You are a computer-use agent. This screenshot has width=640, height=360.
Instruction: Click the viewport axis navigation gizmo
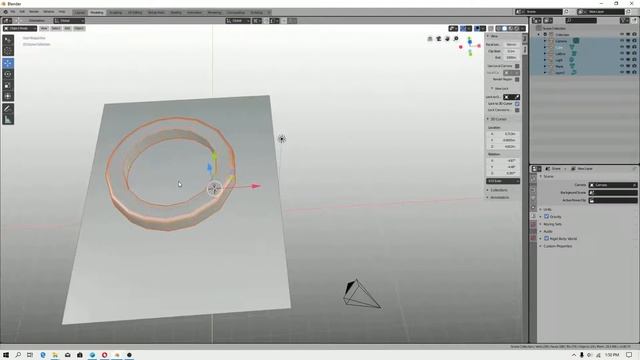[x=470, y=46]
